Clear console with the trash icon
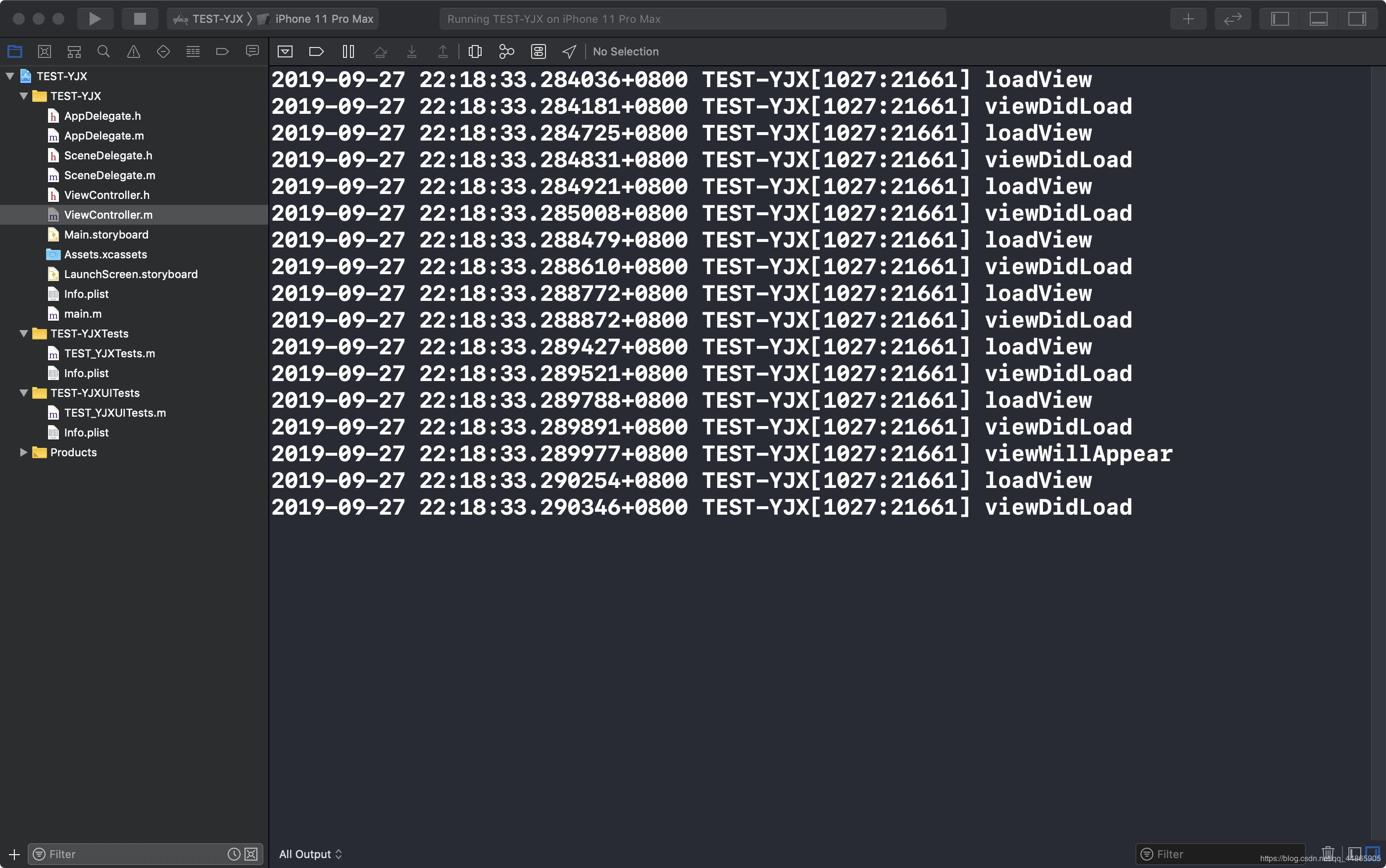The image size is (1386, 868). pos(1328,853)
